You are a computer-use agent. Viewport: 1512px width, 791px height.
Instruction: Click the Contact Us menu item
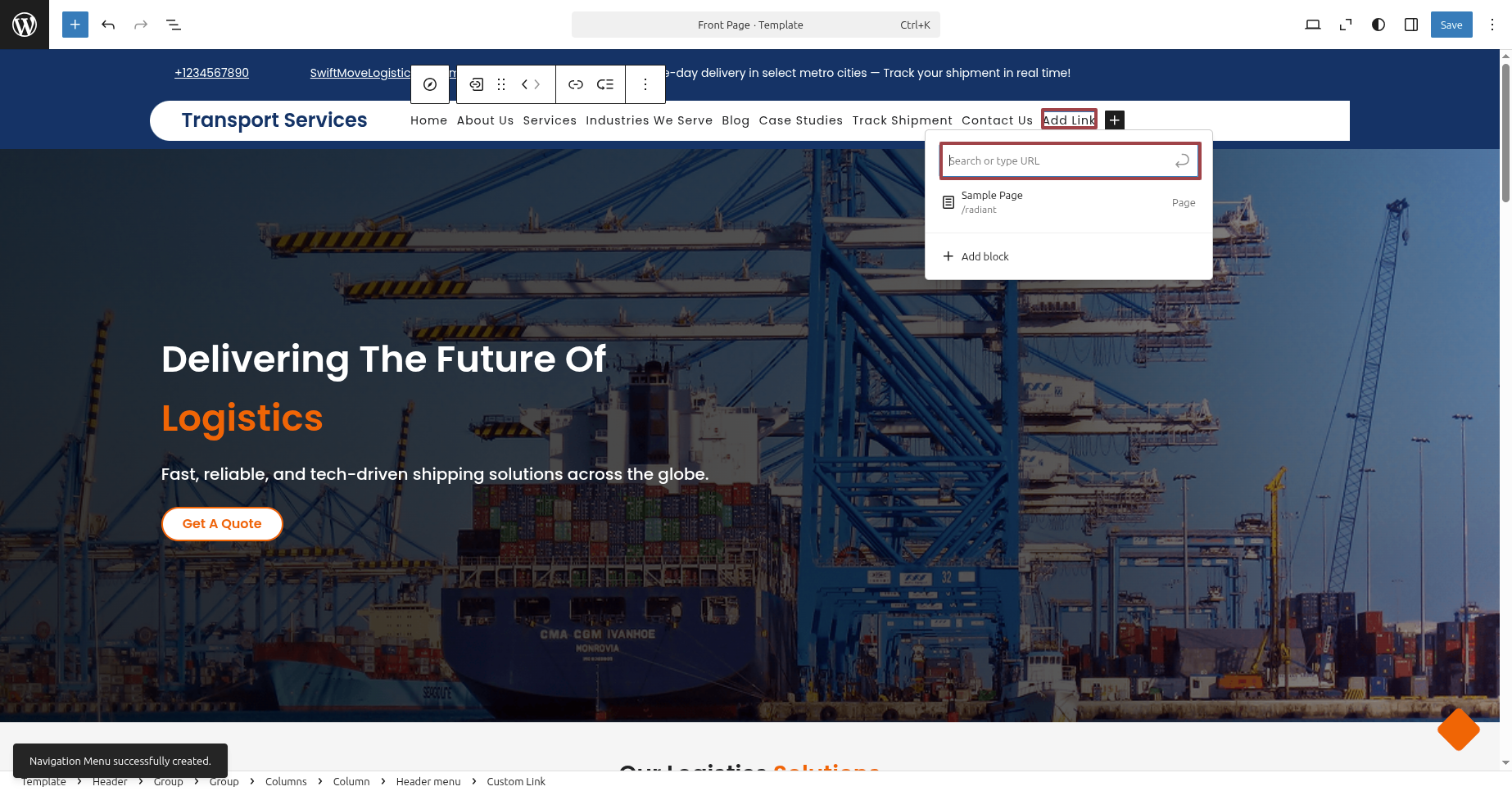pos(997,120)
